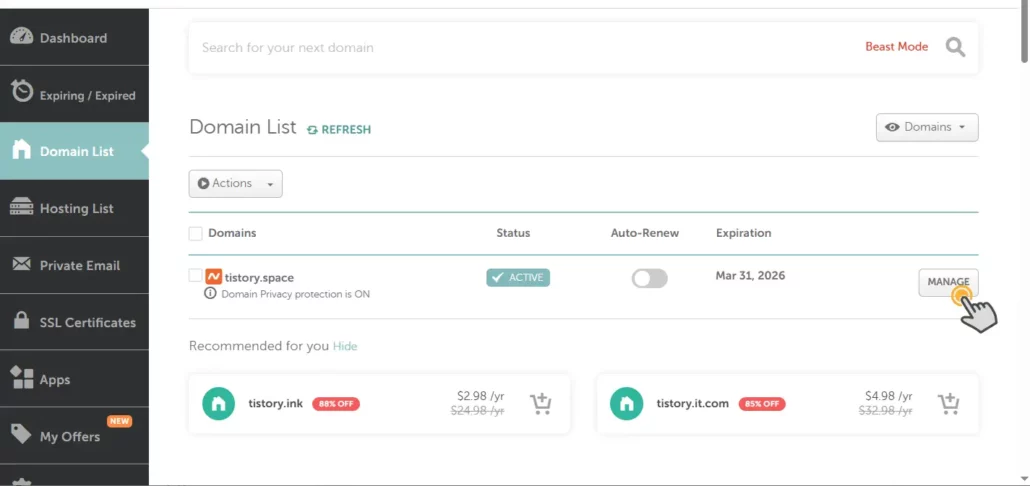Click the tistory.it.com domain name
This screenshot has height=486, width=1030.
(x=692, y=403)
